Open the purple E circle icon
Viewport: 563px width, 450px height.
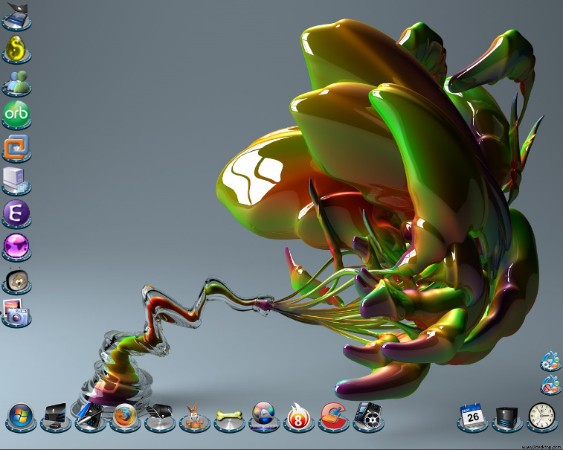16,214
